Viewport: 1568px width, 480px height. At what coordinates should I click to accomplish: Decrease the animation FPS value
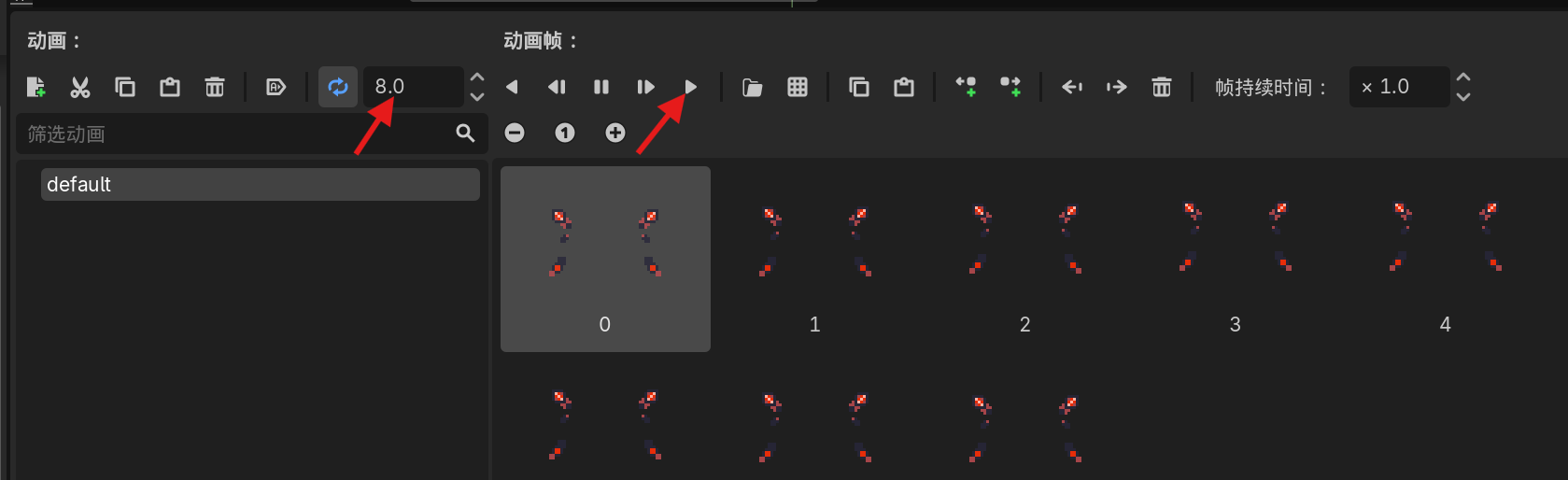coord(477,96)
